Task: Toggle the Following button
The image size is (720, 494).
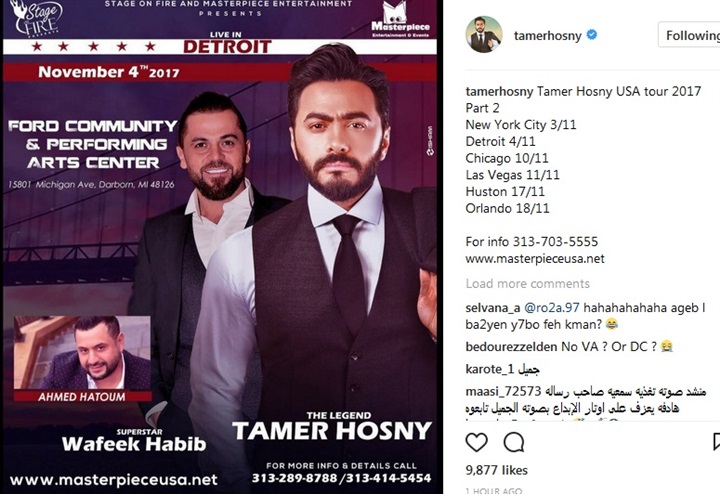Action: click(689, 34)
